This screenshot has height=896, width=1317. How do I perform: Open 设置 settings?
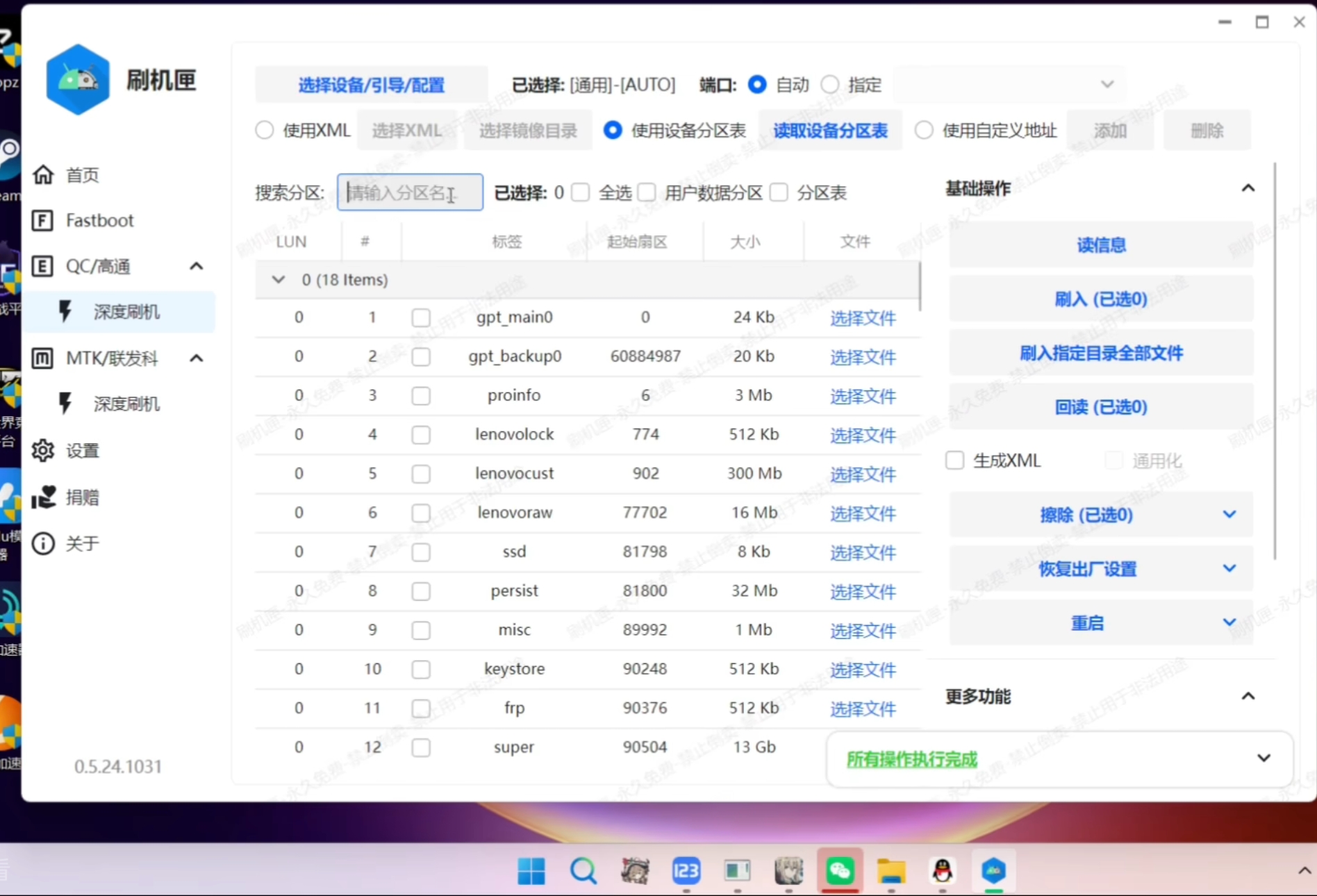81,450
